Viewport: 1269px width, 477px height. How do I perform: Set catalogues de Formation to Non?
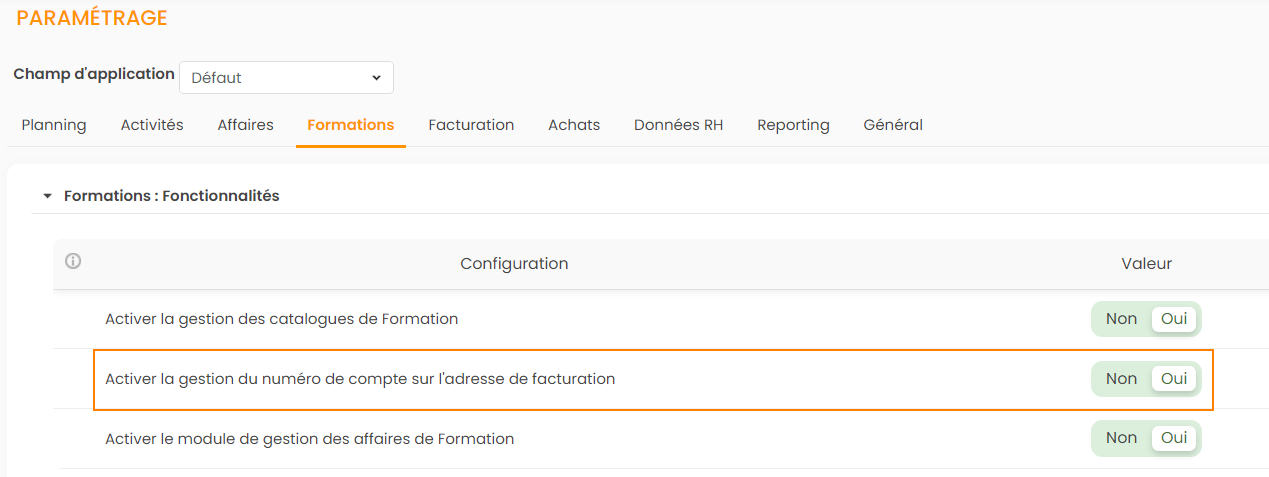[1121, 319]
